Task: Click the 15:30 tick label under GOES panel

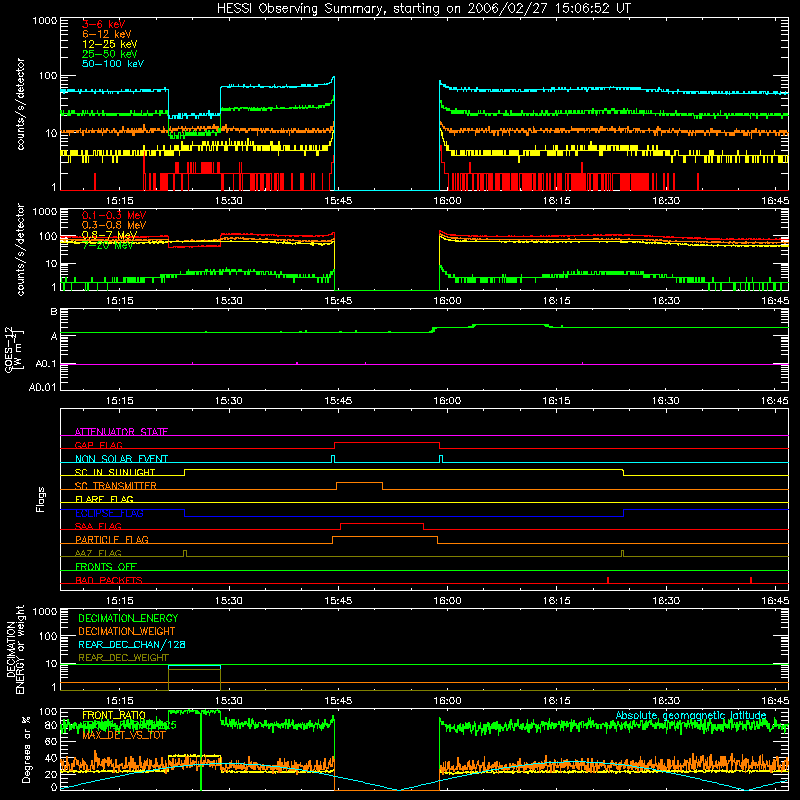Action: coord(229,401)
